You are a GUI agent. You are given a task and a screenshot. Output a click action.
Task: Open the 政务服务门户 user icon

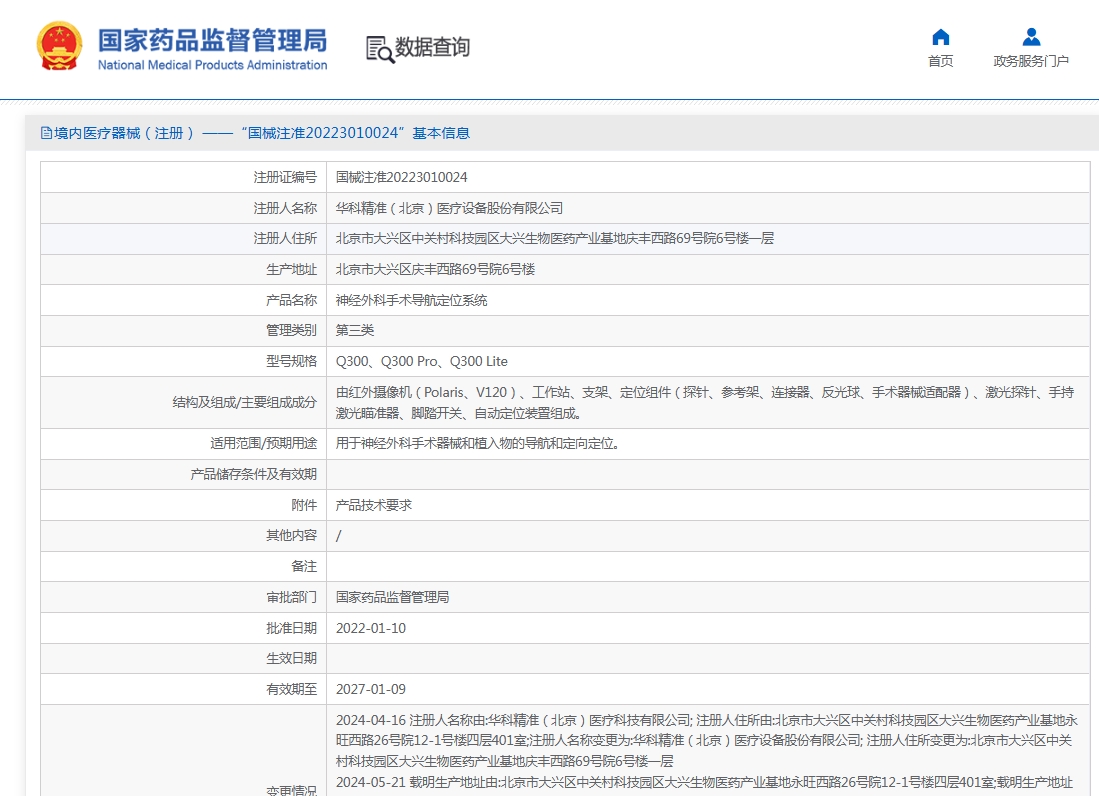1031,36
